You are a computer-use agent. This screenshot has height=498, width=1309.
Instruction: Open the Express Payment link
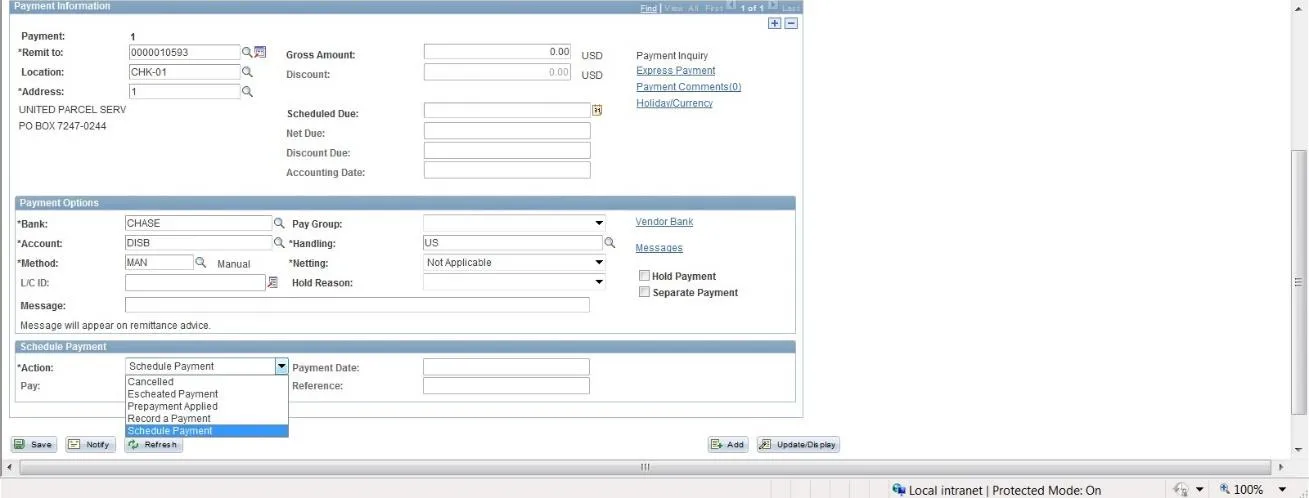tap(676, 71)
